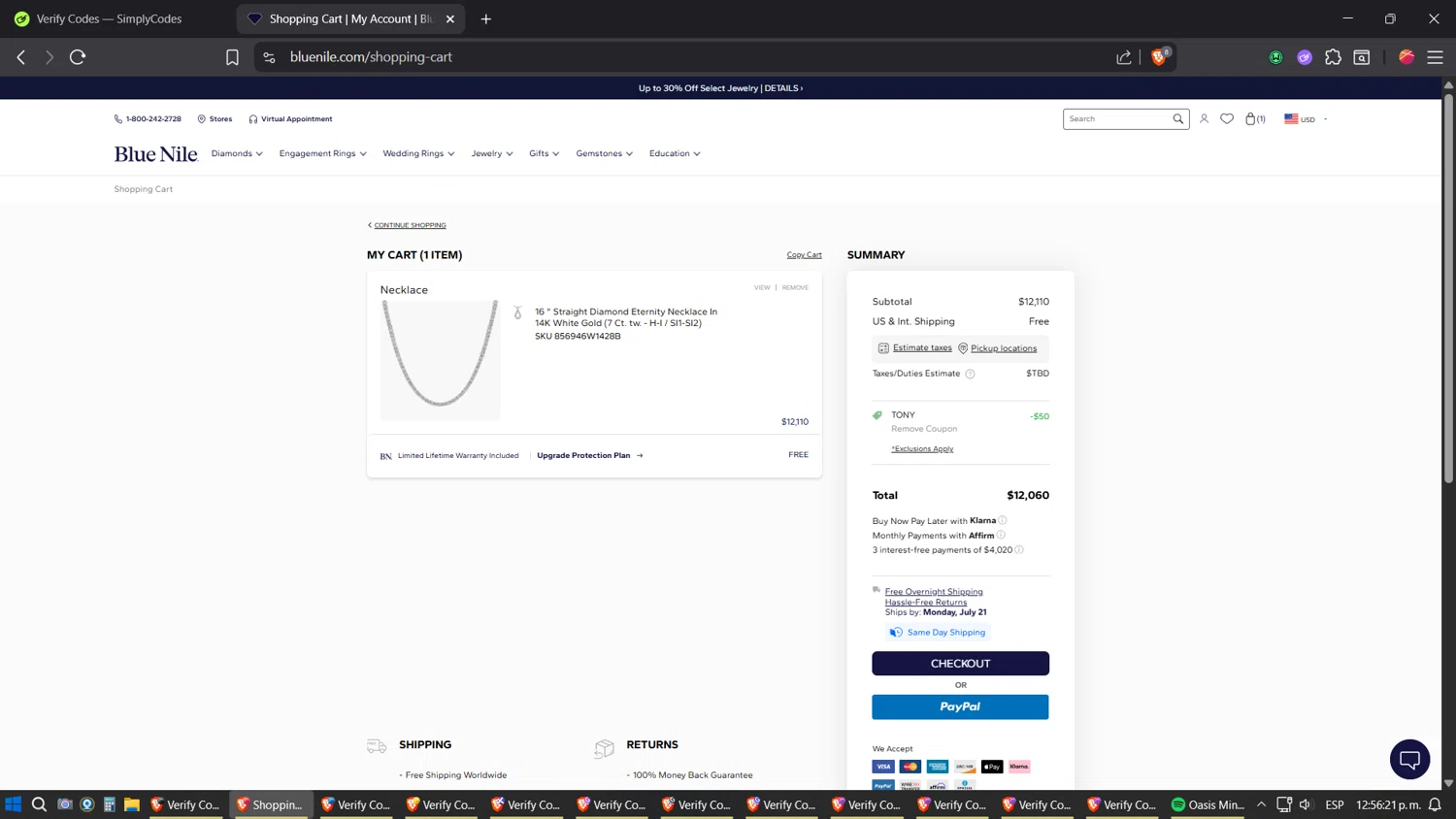Open File Explorer from taskbar
Screen dimensions: 1456x819
pyautogui.click(x=132, y=804)
